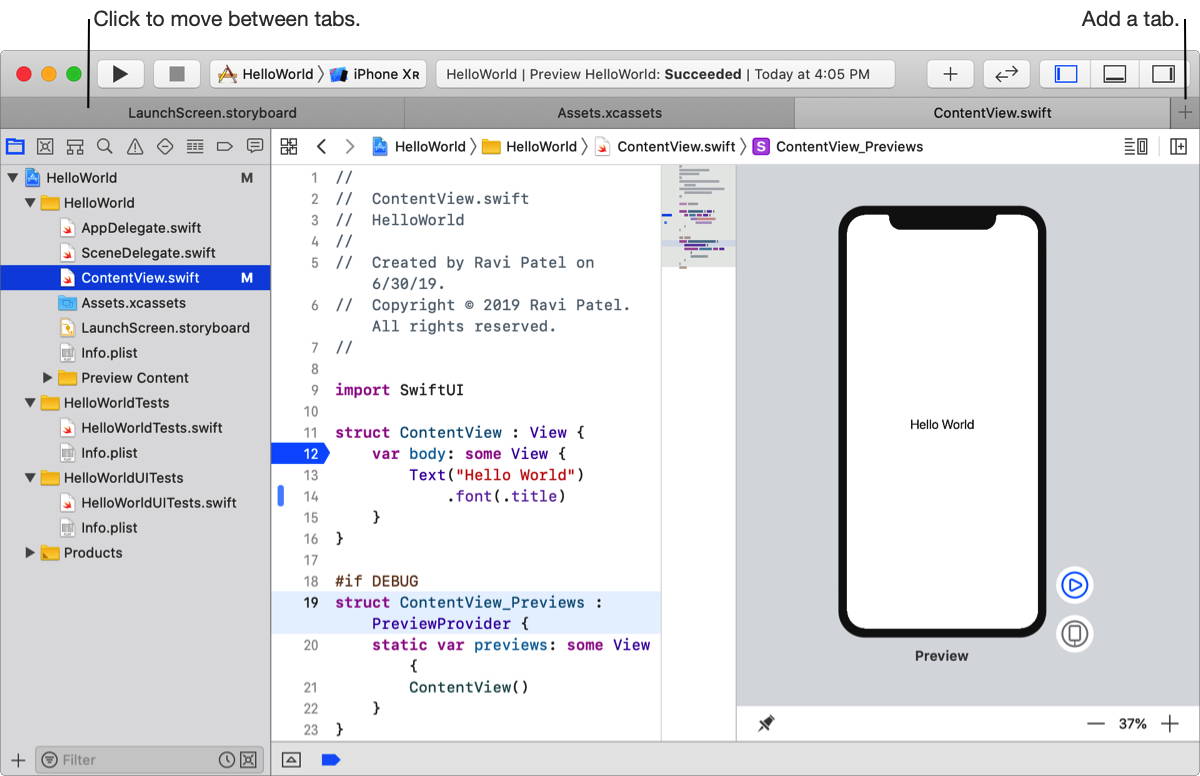This screenshot has width=1200, height=776.
Task: Select ContentView.swift file in navigator
Action: coord(135,278)
